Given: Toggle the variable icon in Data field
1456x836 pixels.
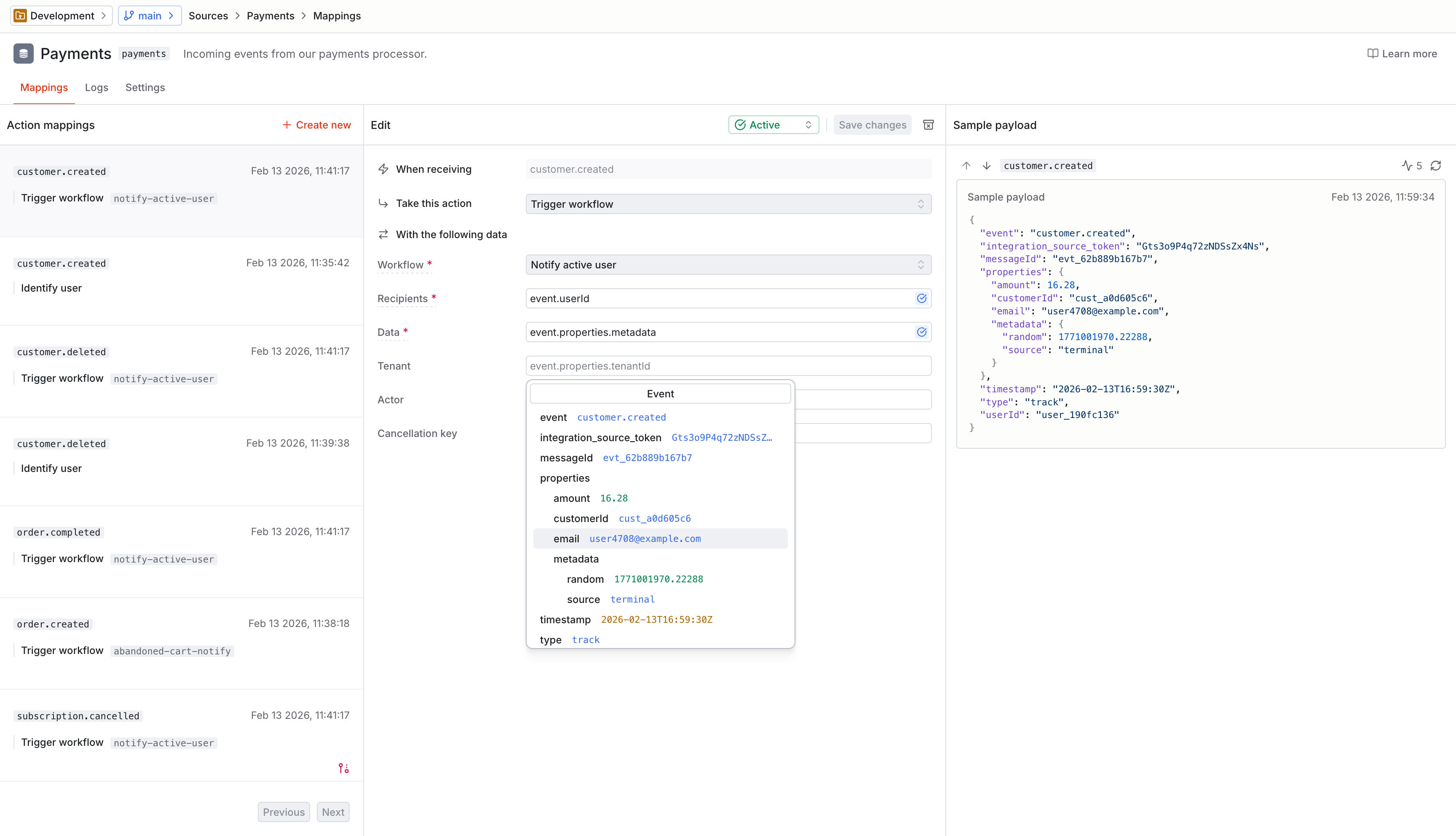Looking at the screenshot, I should pyautogui.click(x=921, y=332).
